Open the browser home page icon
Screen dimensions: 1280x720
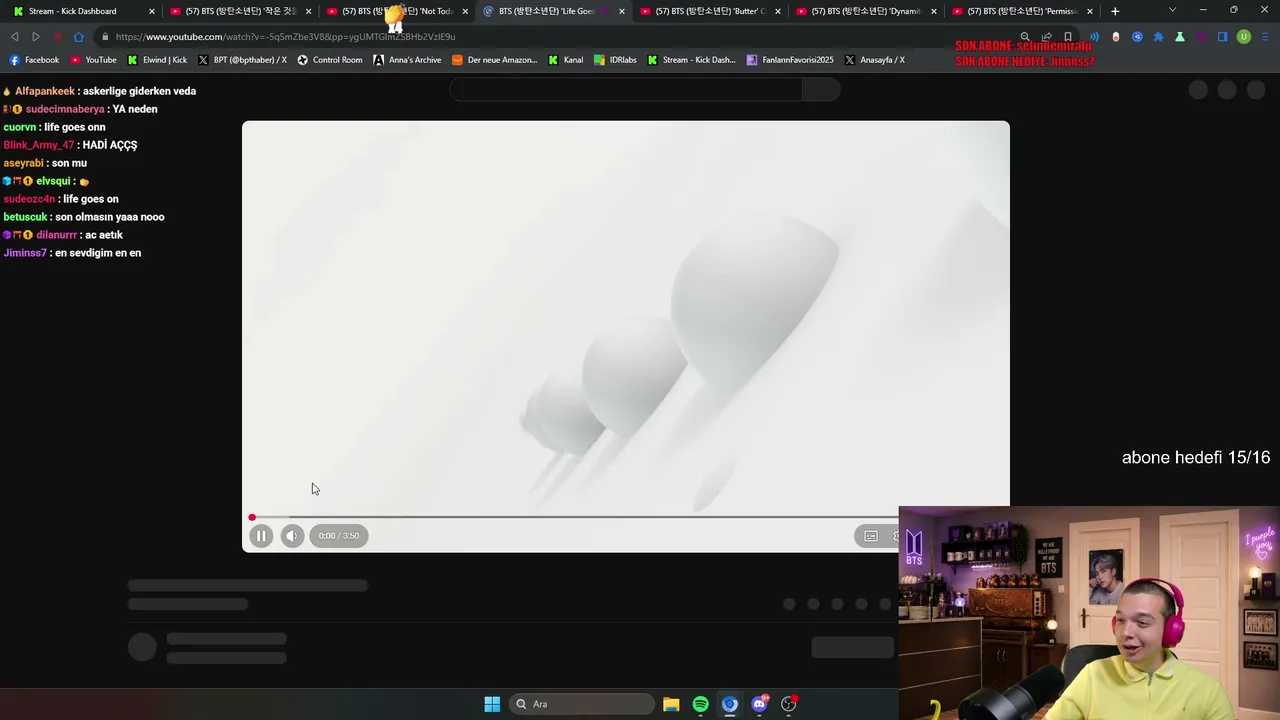click(x=79, y=37)
